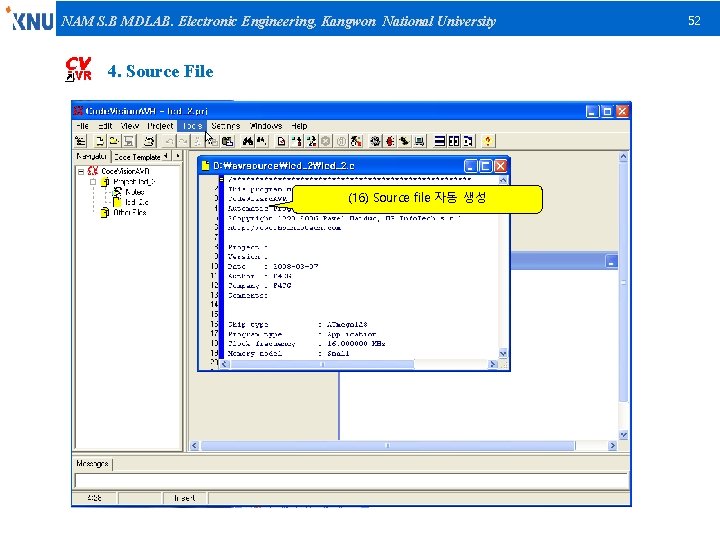Select the Notes item in project tree
The width and height of the screenshot is (720, 540).
point(135,192)
